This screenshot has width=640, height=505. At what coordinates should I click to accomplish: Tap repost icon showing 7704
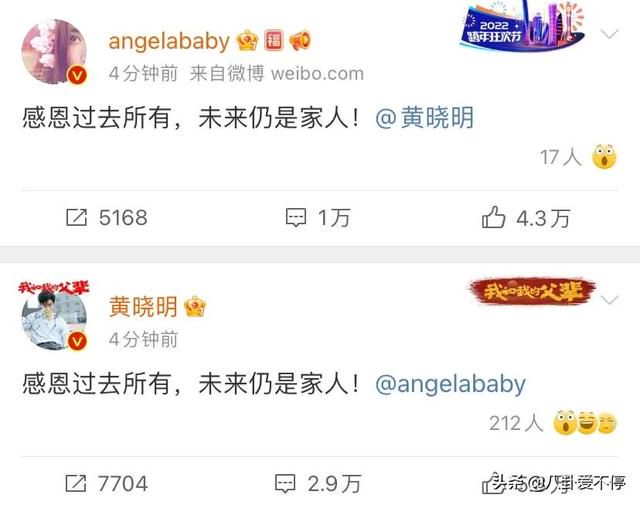[76, 483]
